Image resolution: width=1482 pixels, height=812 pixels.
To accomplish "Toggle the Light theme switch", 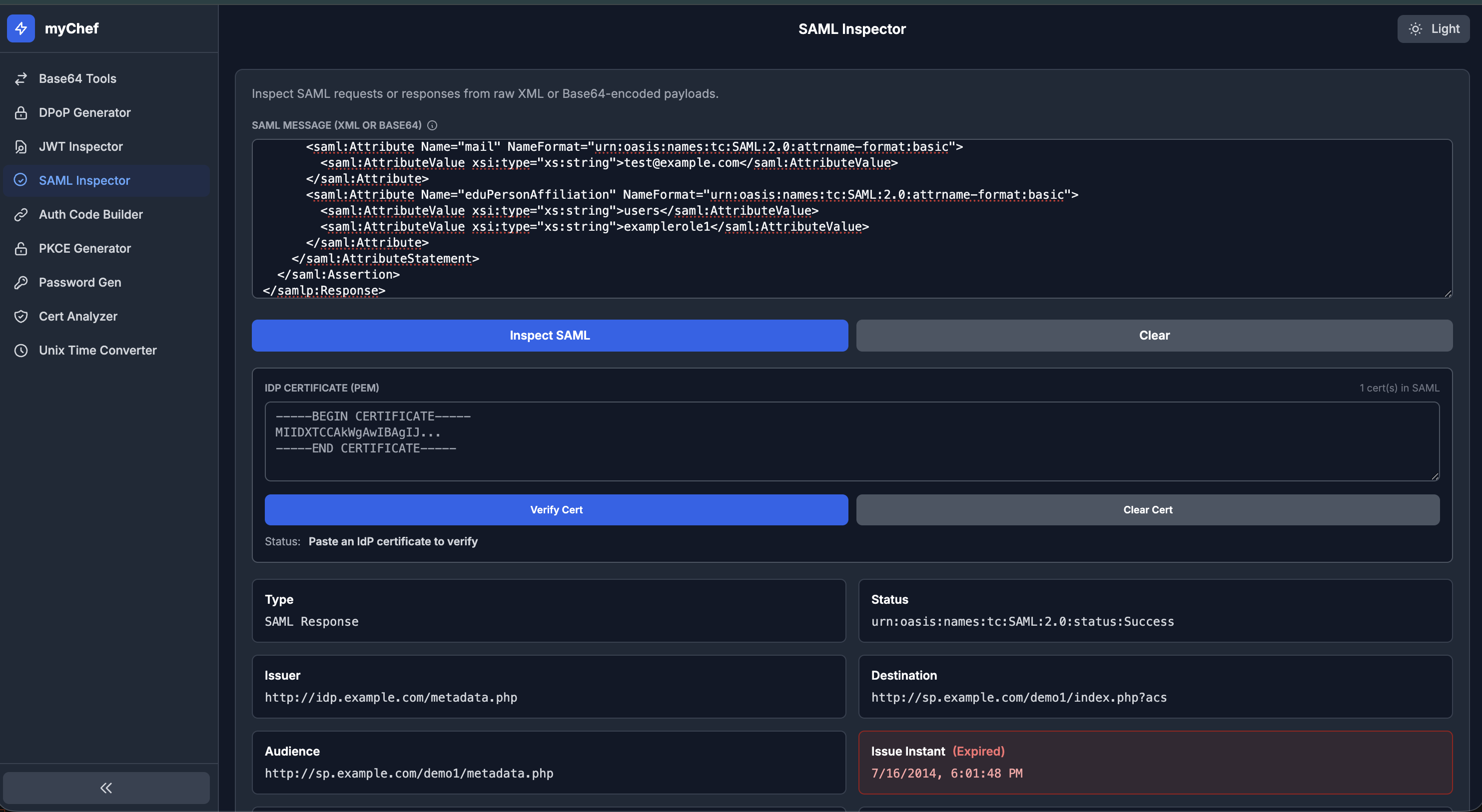I will pyautogui.click(x=1433, y=29).
